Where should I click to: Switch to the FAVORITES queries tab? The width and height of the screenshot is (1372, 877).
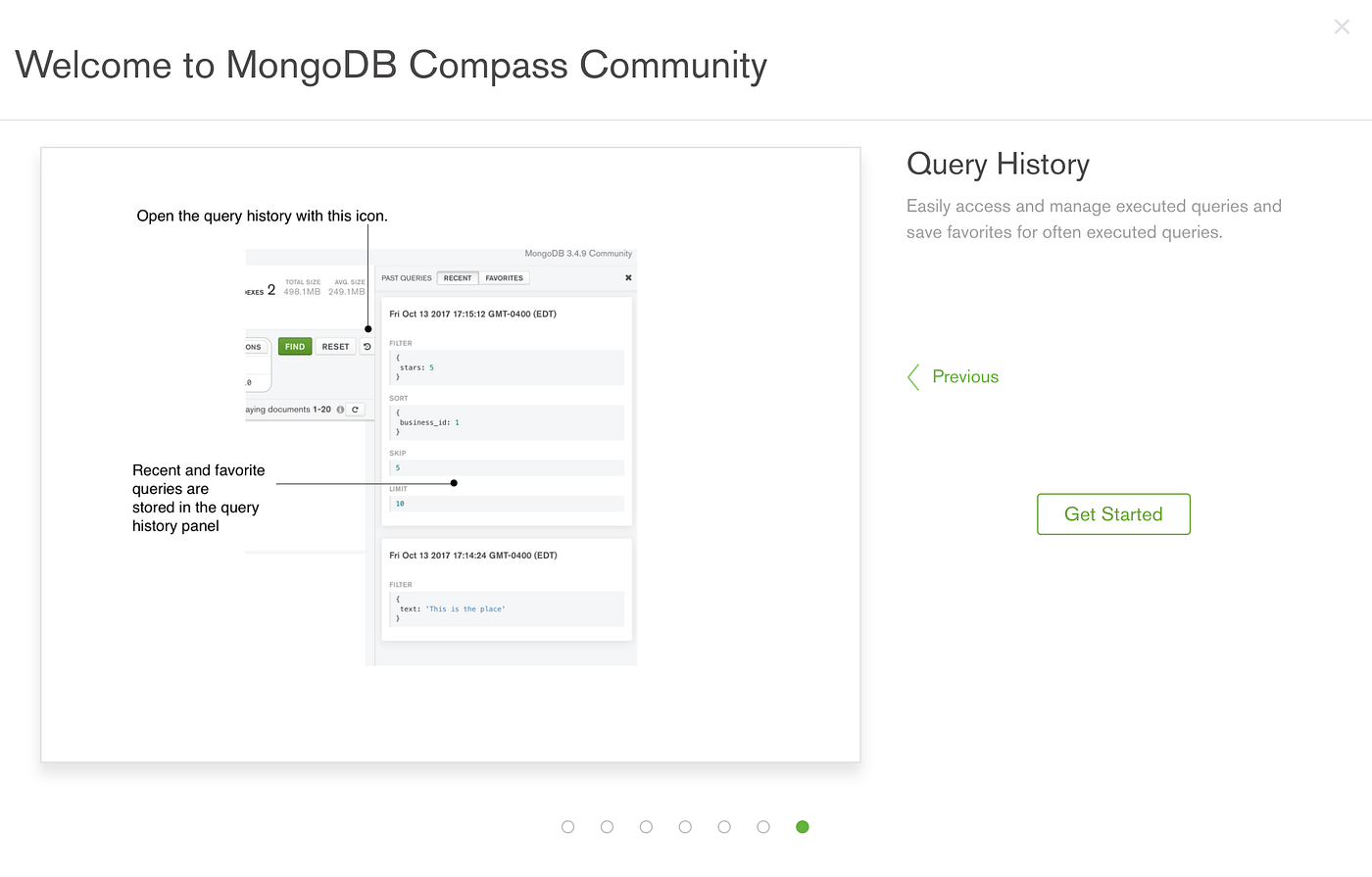[x=504, y=277]
